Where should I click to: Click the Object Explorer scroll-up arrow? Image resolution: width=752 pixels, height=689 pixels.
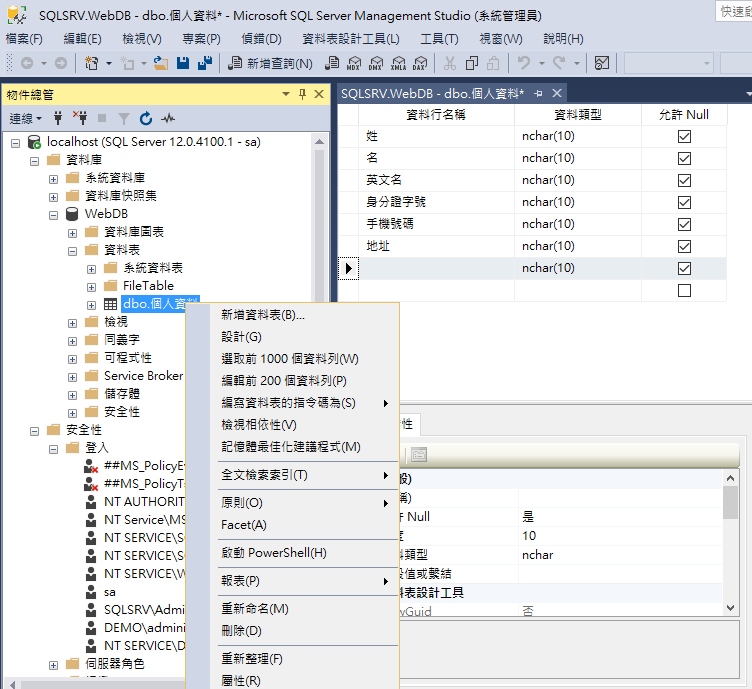pos(319,142)
